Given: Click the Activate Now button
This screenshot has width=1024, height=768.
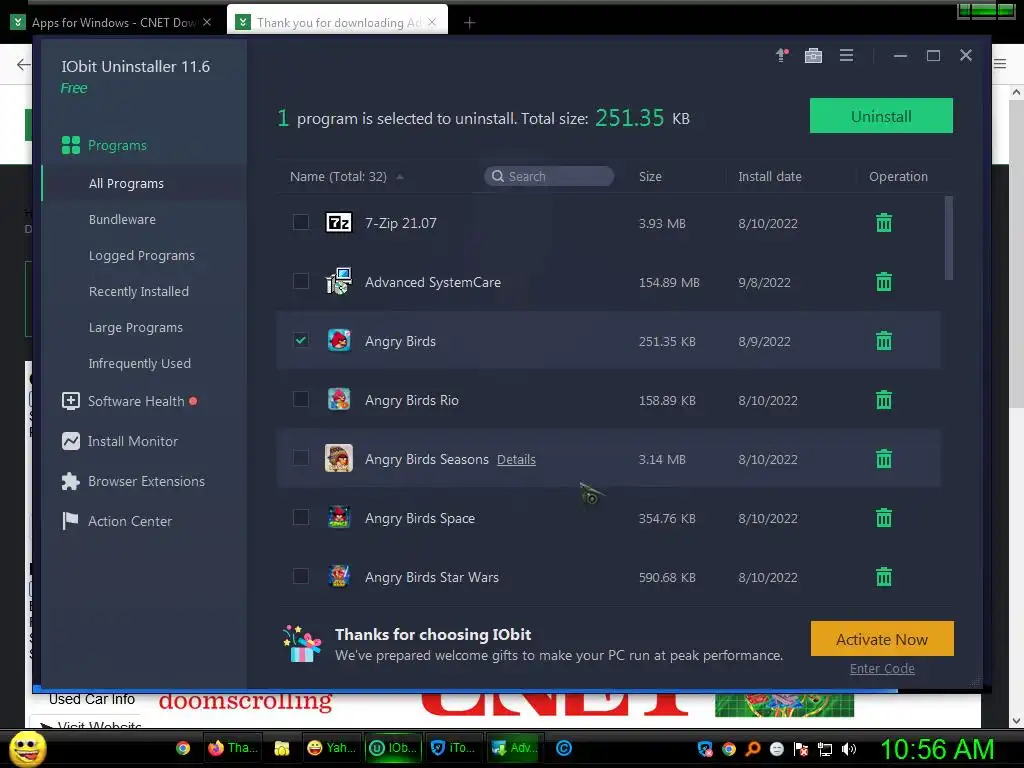Looking at the screenshot, I should pos(882,639).
